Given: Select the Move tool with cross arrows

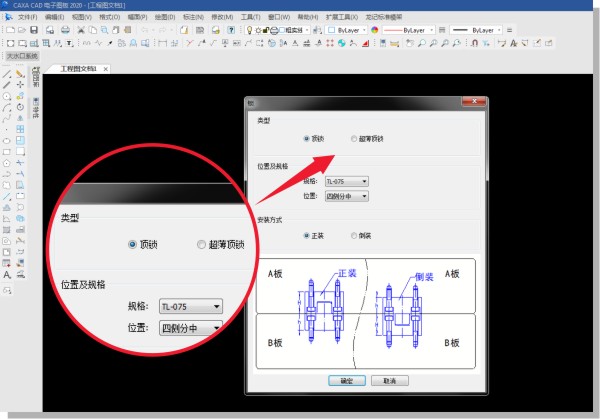Looking at the screenshot, I should (20, 85).
